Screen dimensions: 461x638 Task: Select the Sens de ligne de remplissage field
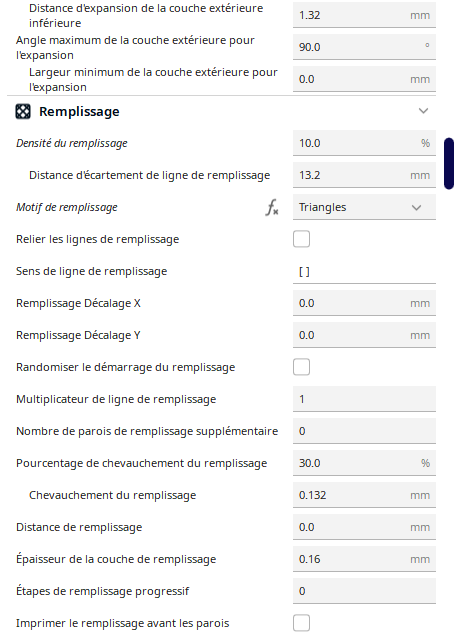coord(364,271)
